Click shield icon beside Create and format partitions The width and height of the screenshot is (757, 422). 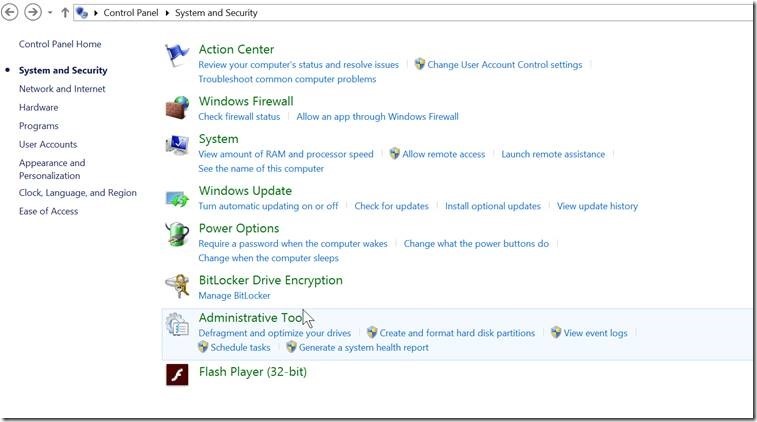[x=372, y=332]
